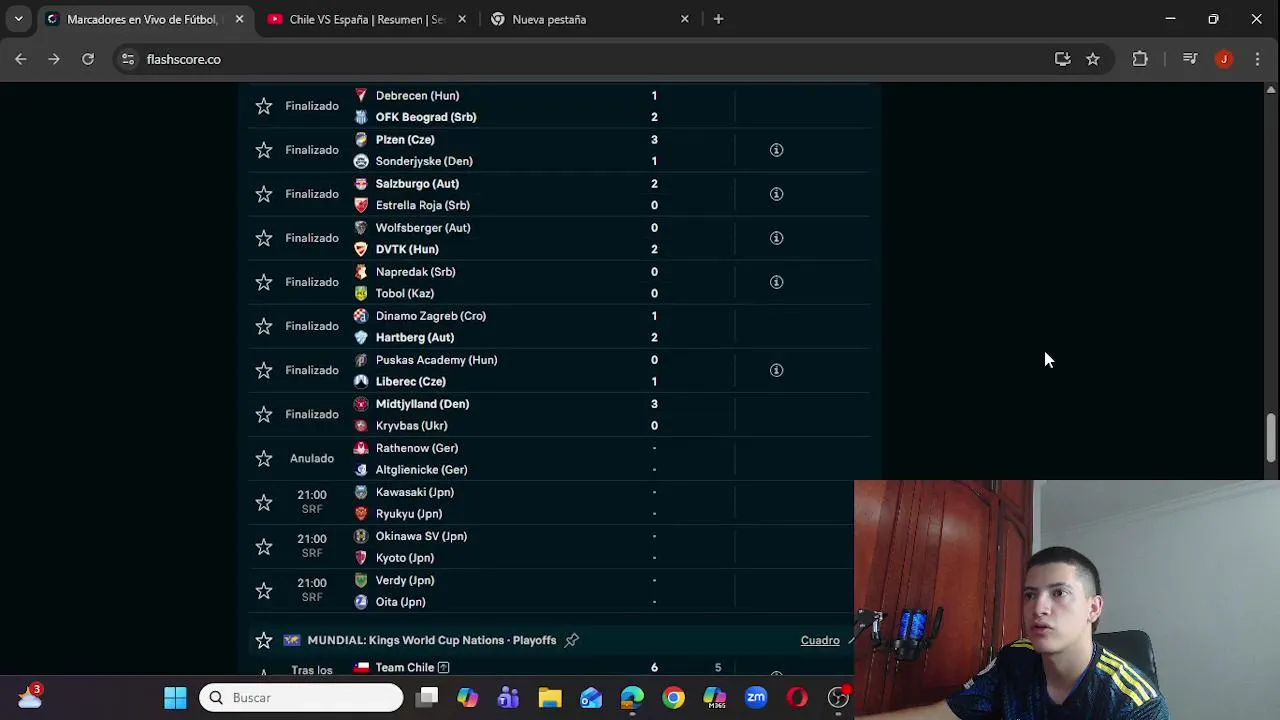Pin the Kings World Cup Nations league

[572, 640]
